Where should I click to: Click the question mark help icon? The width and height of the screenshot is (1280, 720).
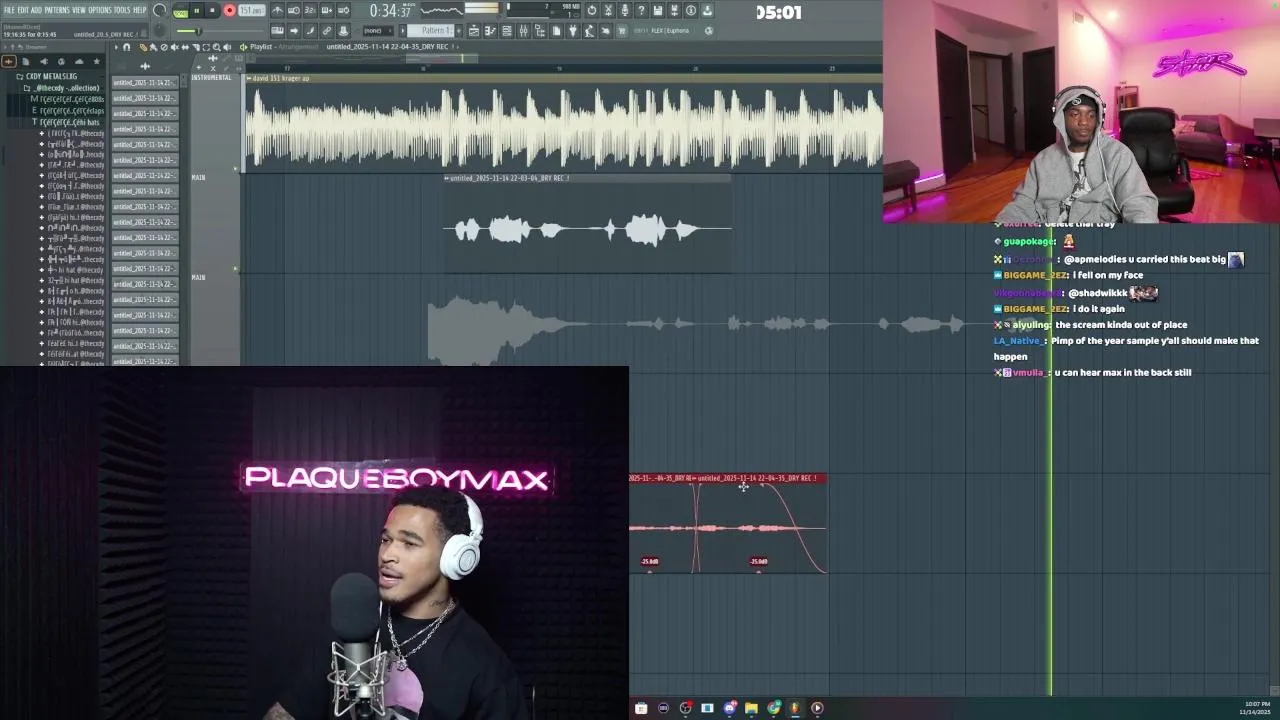click(x=641, y=10)
